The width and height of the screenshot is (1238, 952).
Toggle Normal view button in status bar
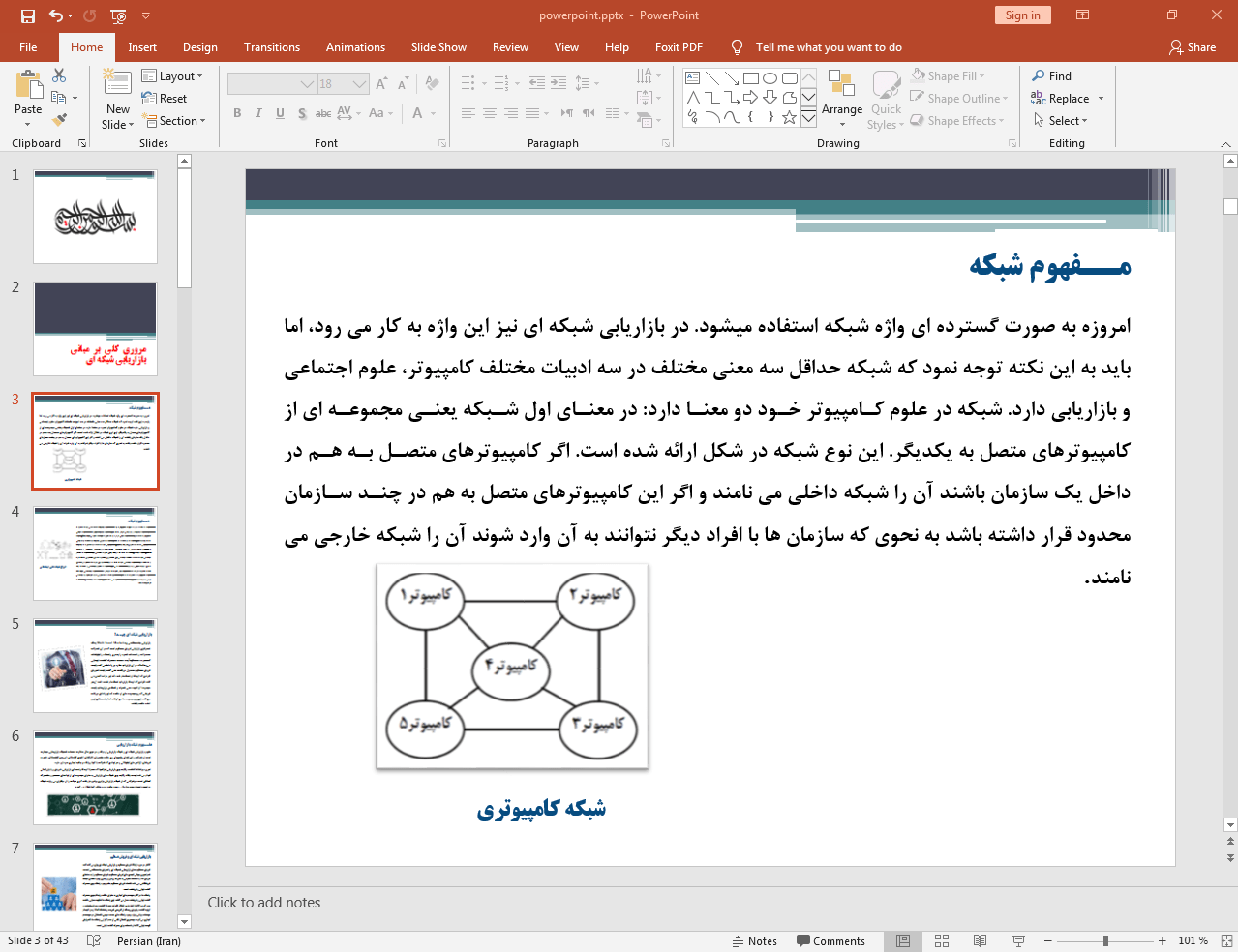902,941
